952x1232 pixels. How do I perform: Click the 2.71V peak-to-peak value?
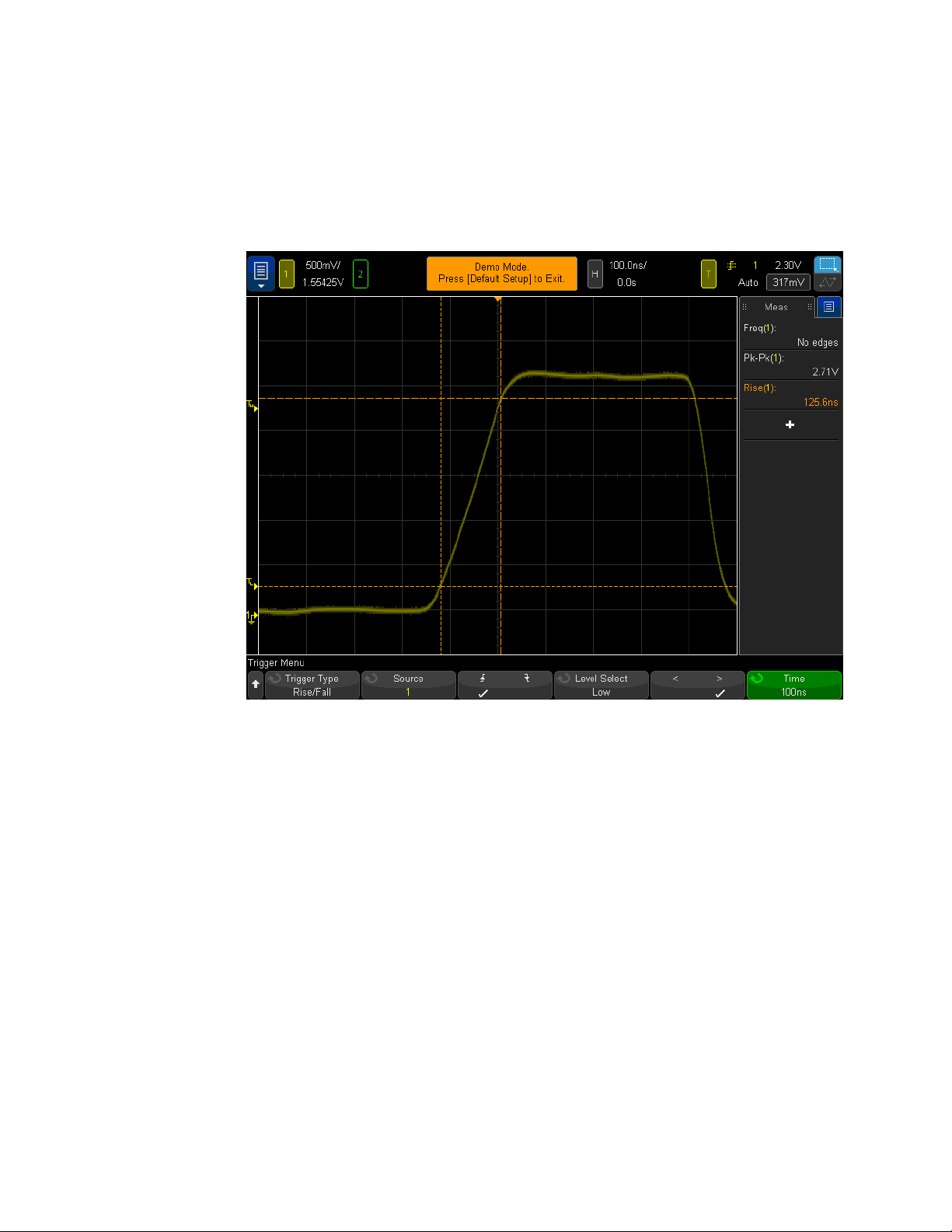click(825, 372)
